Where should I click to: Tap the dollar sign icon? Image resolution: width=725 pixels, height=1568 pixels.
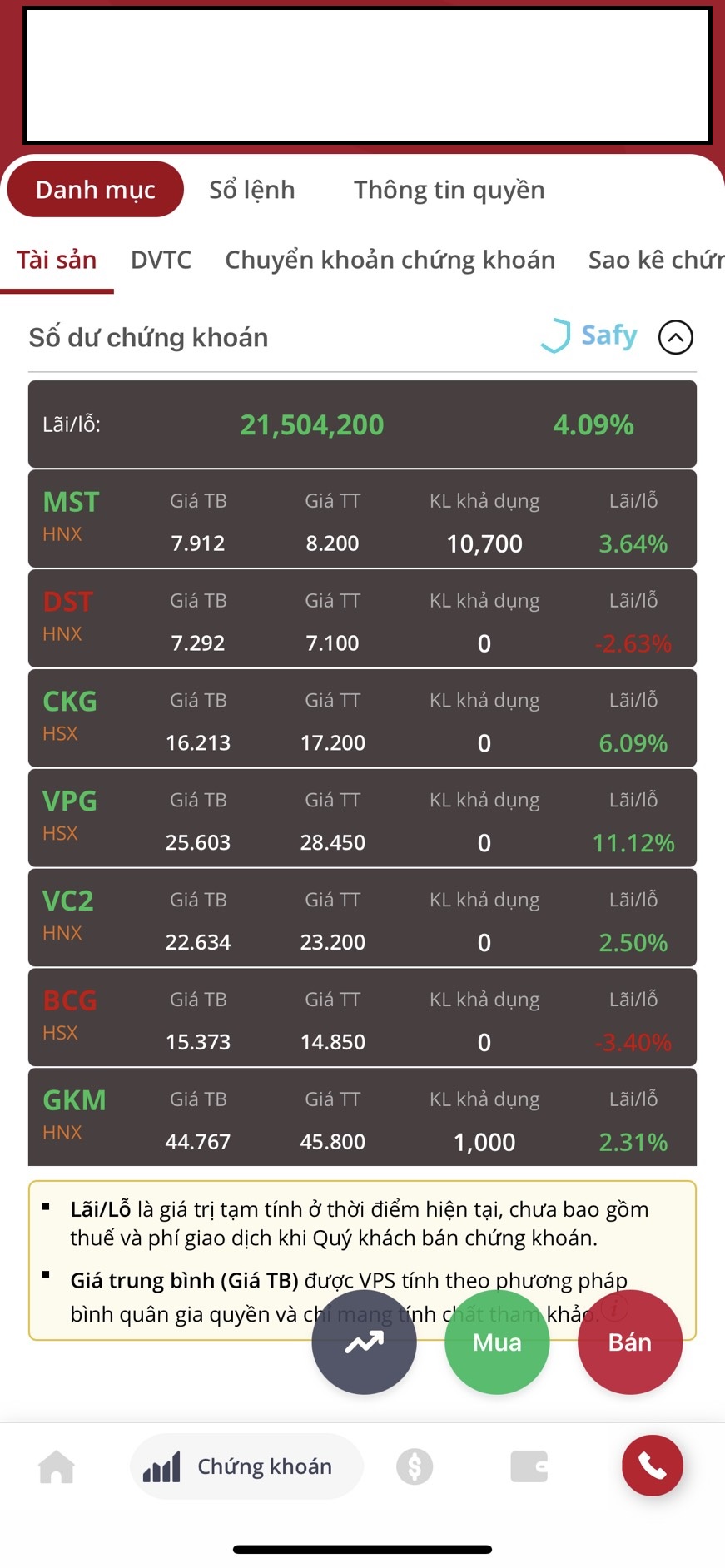(415, 1466)
